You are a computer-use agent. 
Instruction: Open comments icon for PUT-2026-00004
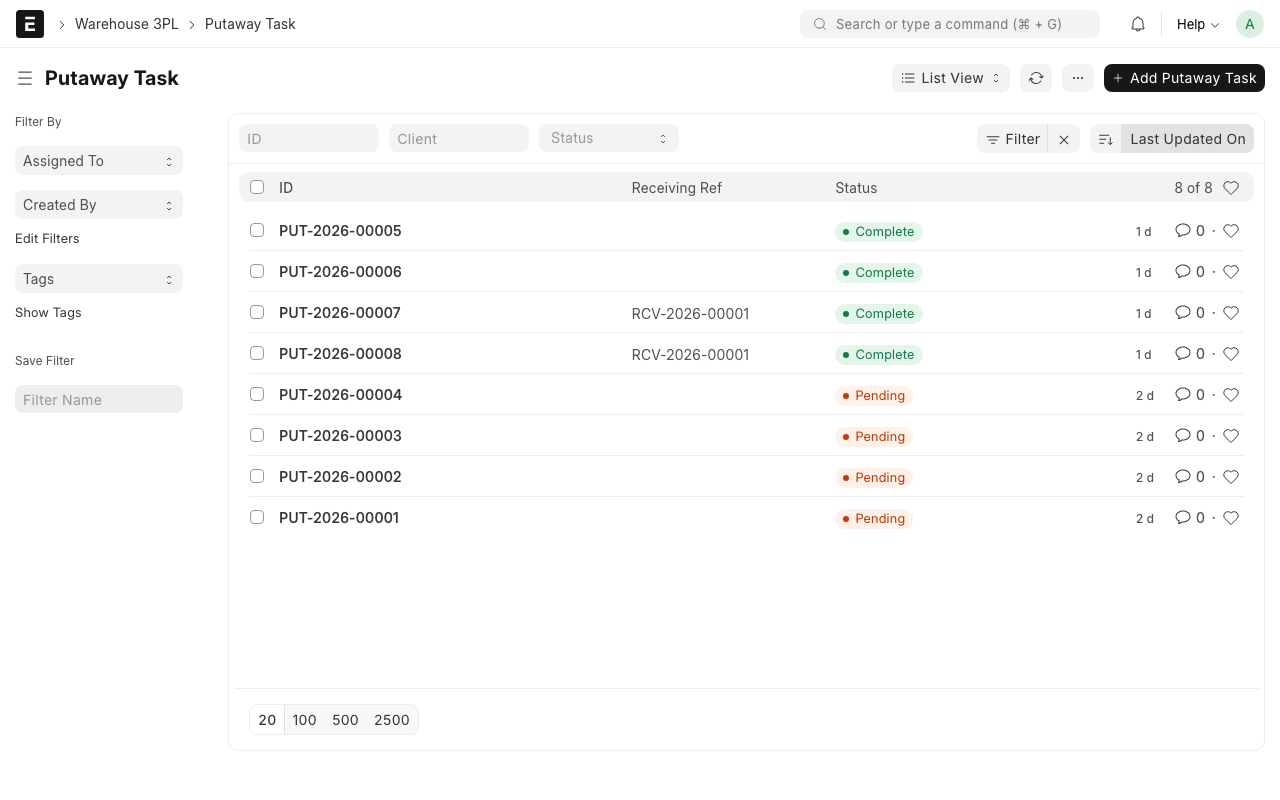click(1183, 395)
